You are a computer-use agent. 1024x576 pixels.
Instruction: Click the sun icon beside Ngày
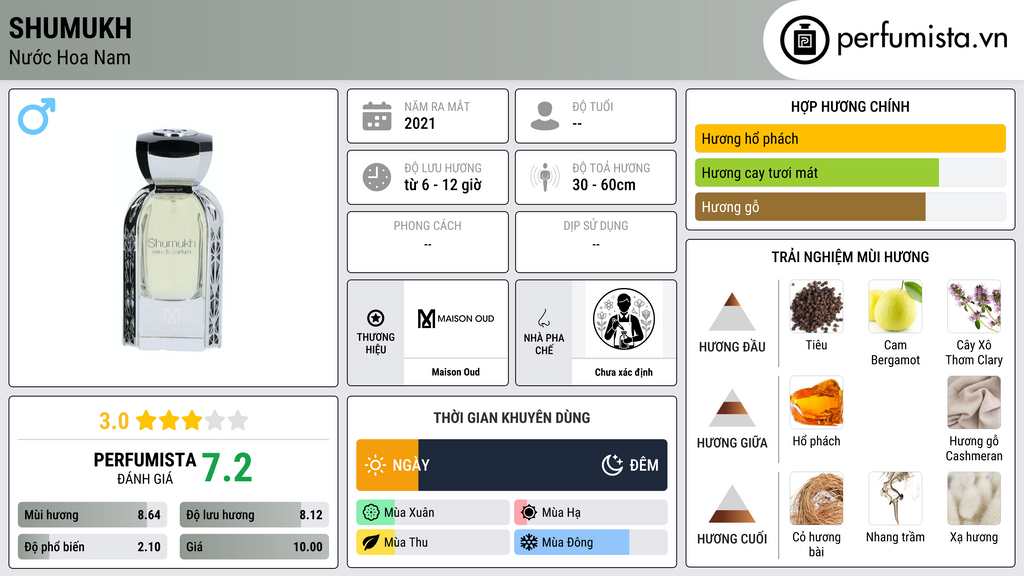tap(376, 465)
